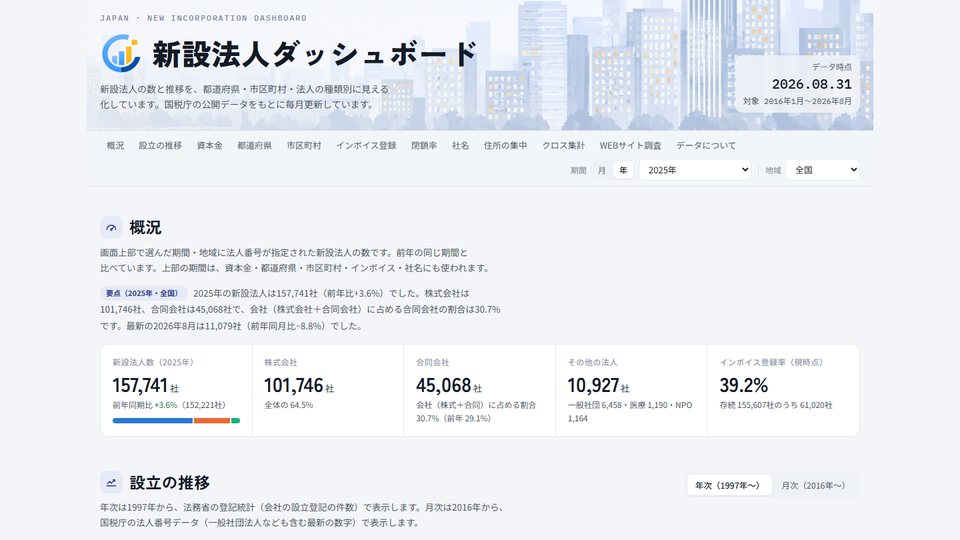Switch period toggle to 年
The width and height of the screenshot is (960, 540).
tap(623, 170)
